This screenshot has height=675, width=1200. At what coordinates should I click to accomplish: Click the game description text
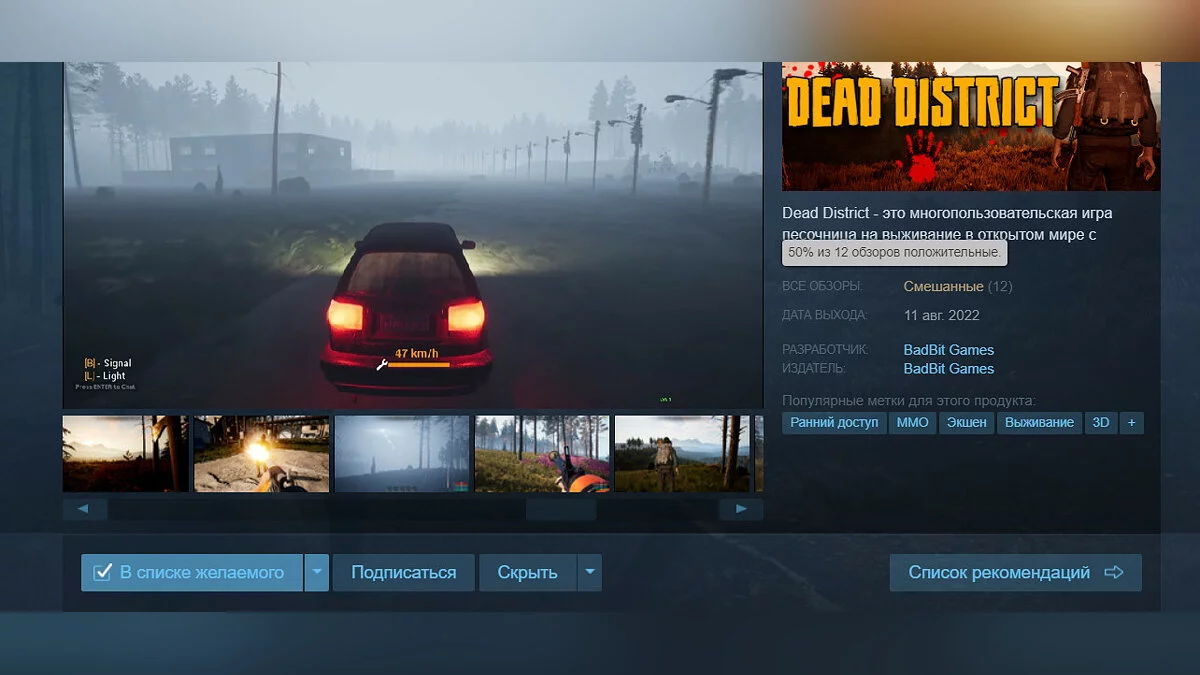947,225
